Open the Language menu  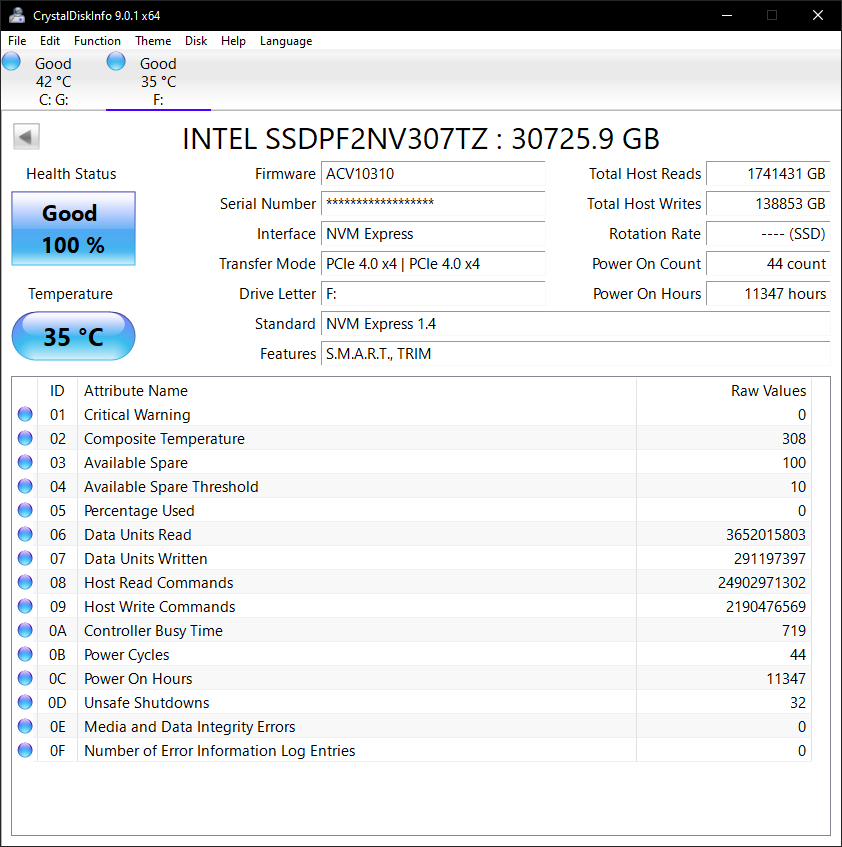pos(286,41)
